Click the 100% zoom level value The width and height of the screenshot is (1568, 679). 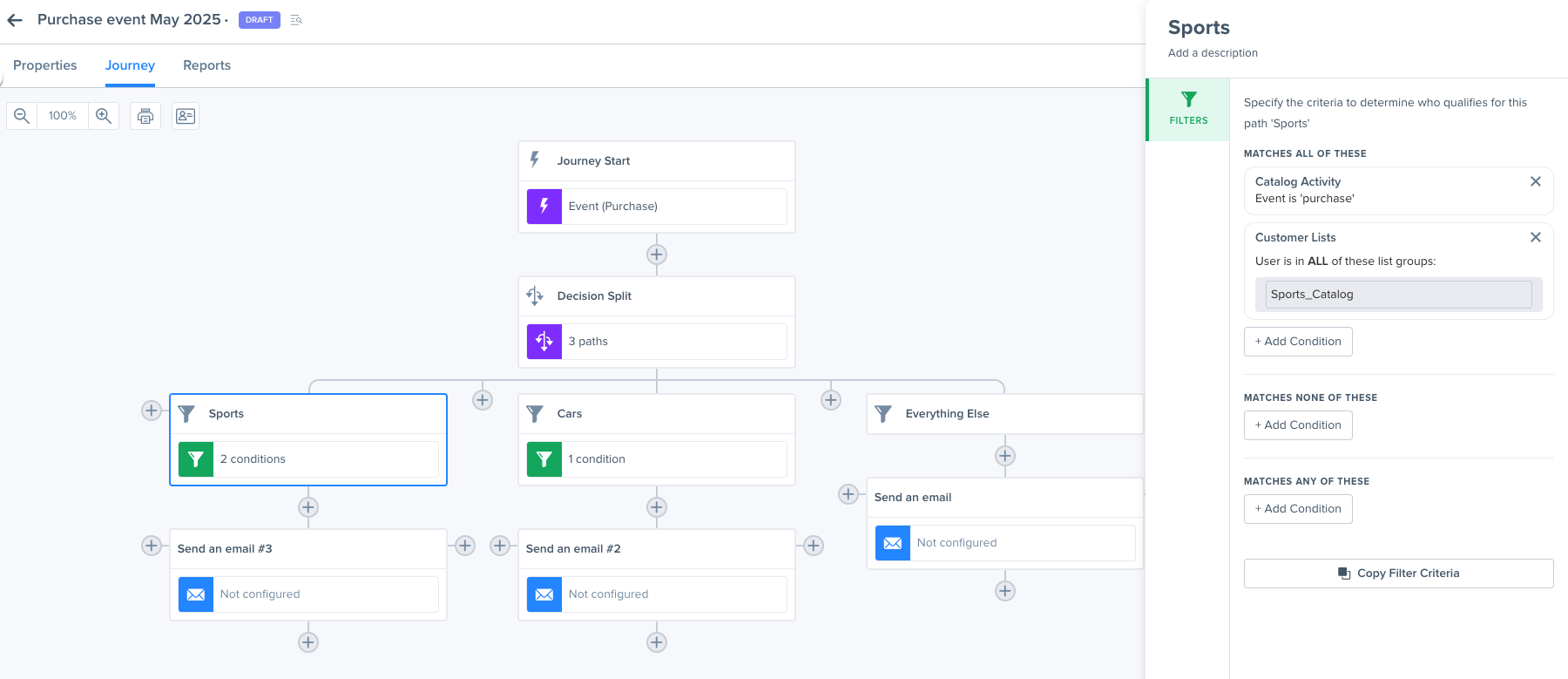click(x=63, y=116)
